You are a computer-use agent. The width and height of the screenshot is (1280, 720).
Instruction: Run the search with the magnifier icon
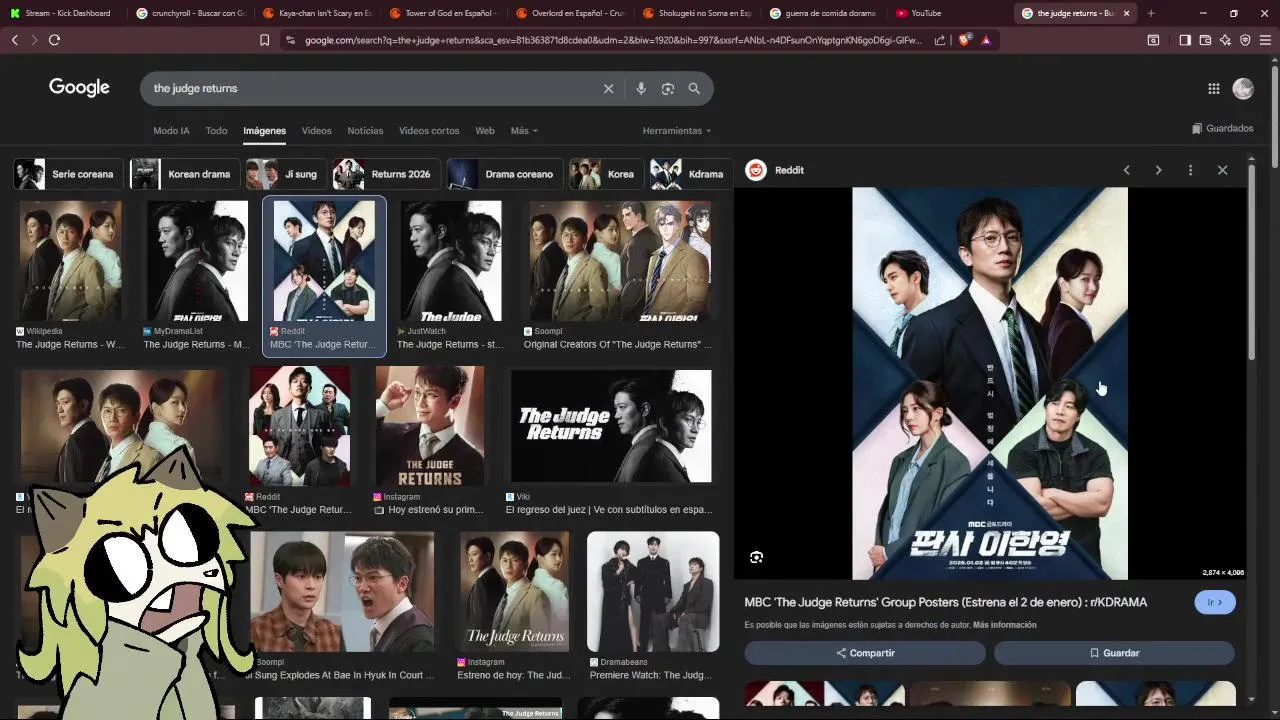click(x=694, y=88)
